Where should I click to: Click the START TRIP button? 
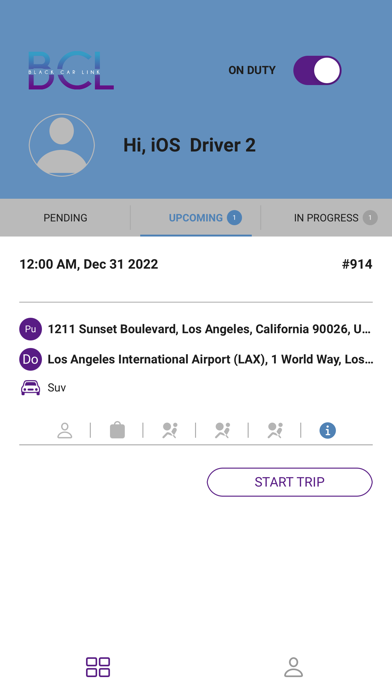[x=289, y=482]
